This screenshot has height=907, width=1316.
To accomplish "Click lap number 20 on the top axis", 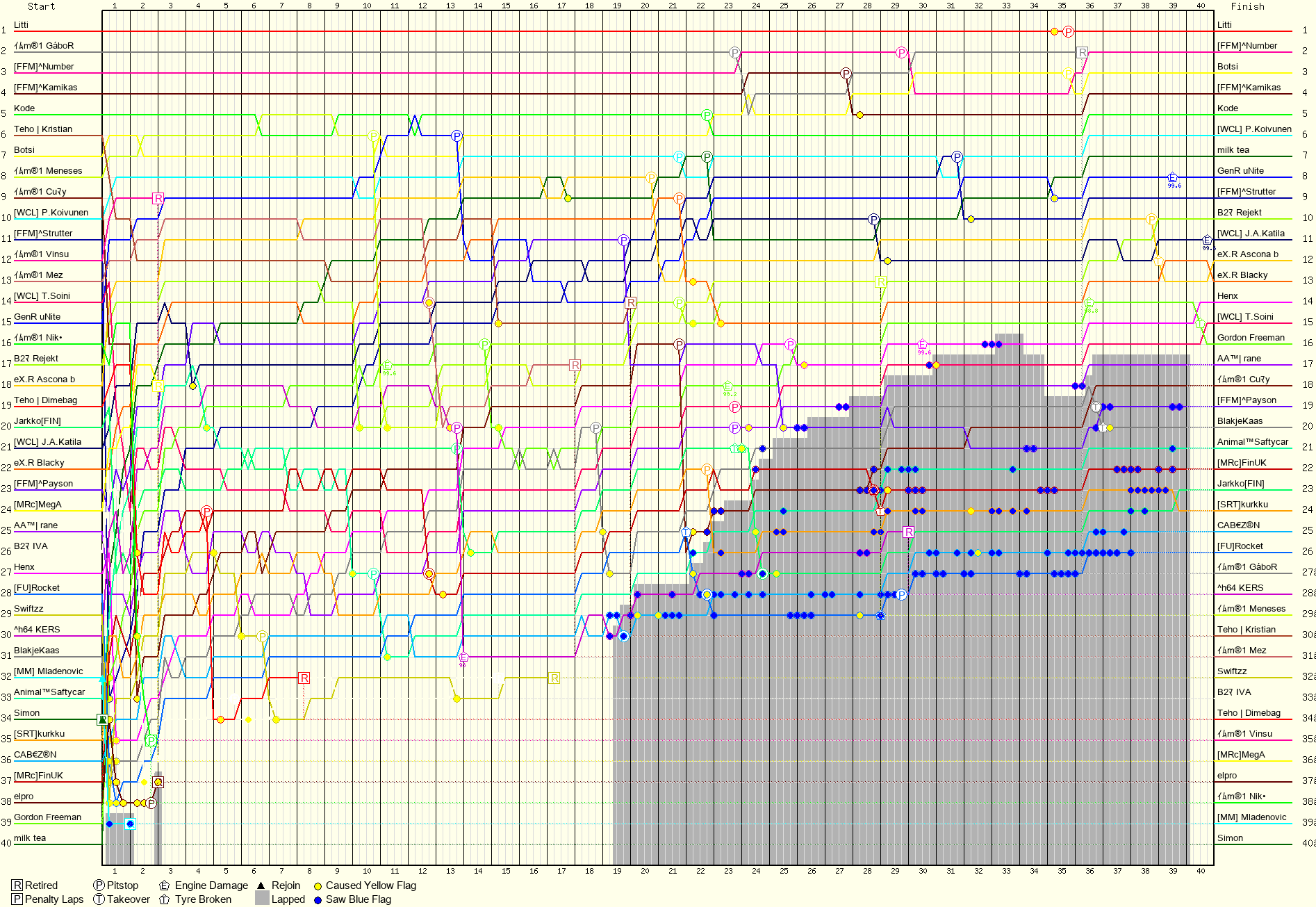I will [645, 6].
